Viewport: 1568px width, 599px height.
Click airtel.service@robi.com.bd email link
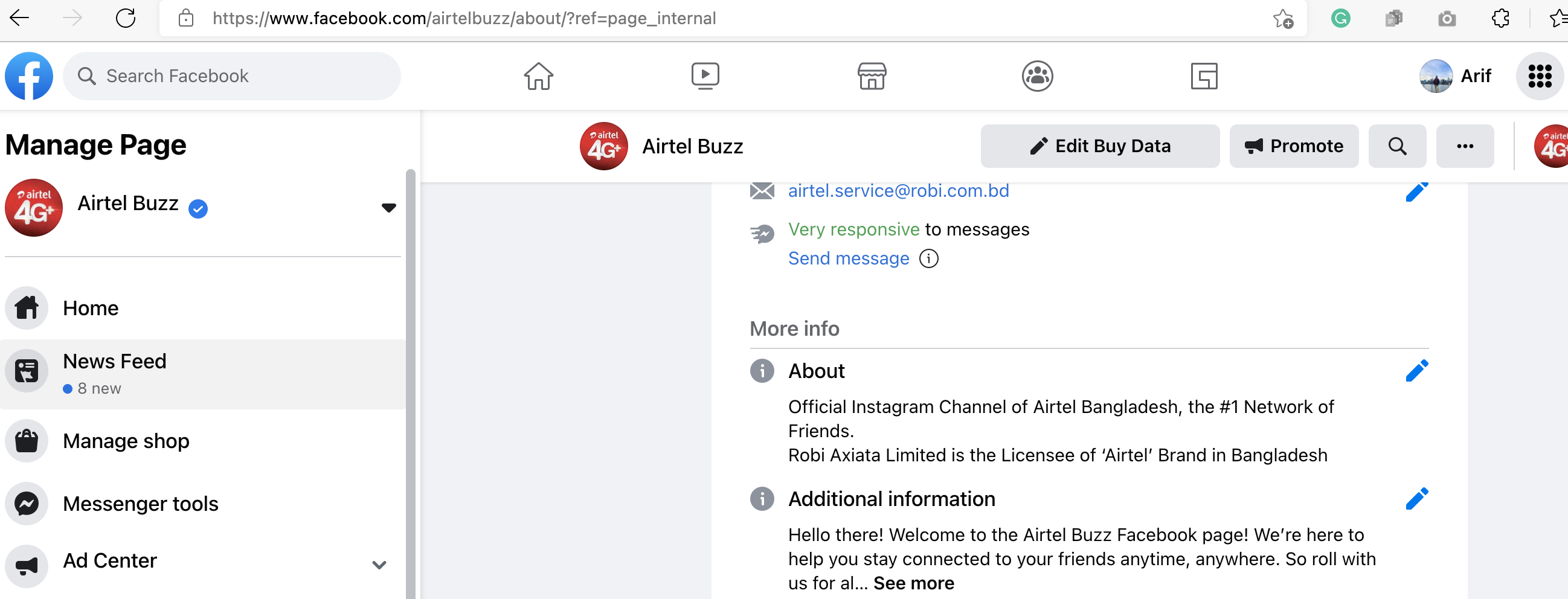[898, 191]
